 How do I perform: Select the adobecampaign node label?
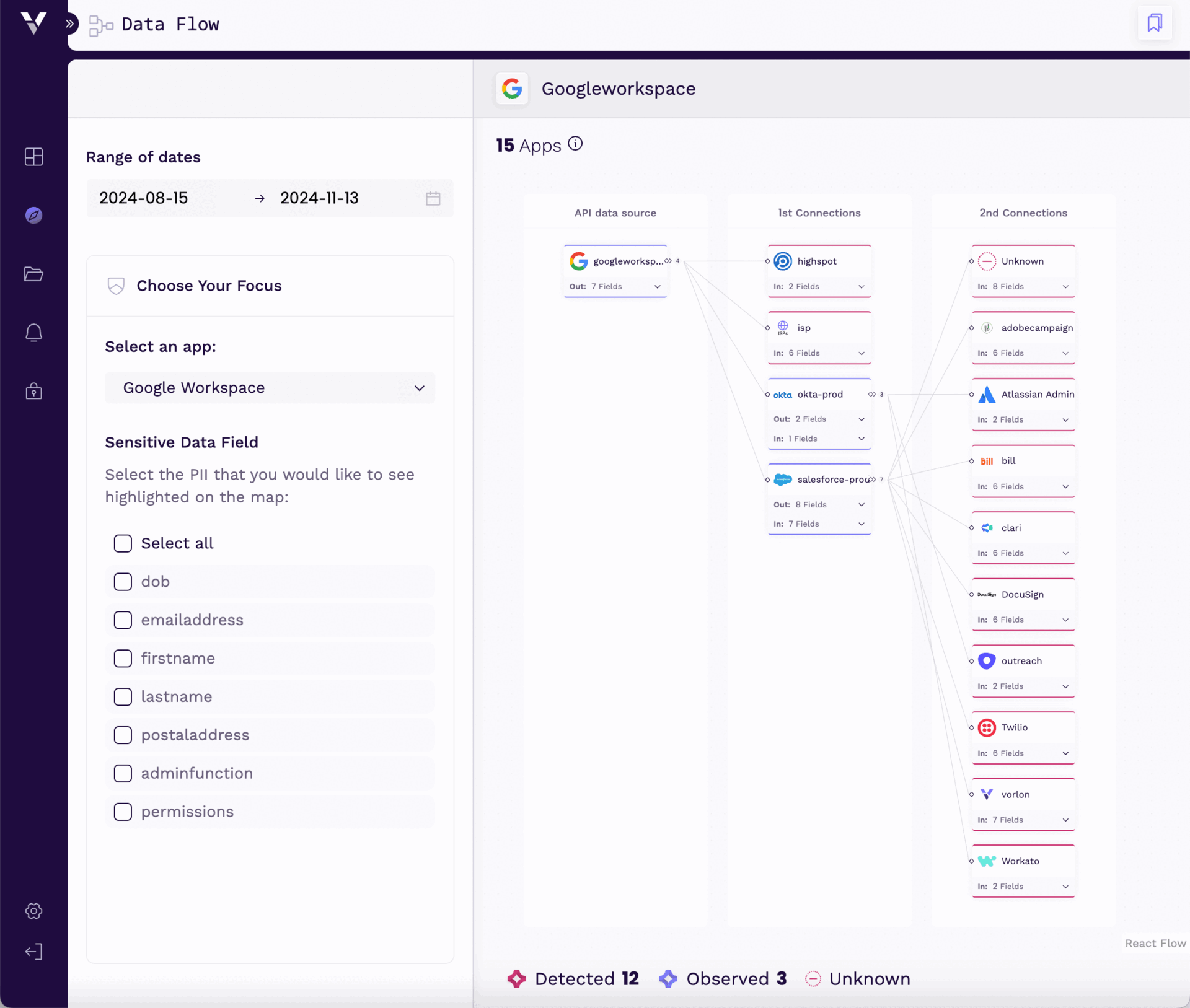coord(1037,328)
